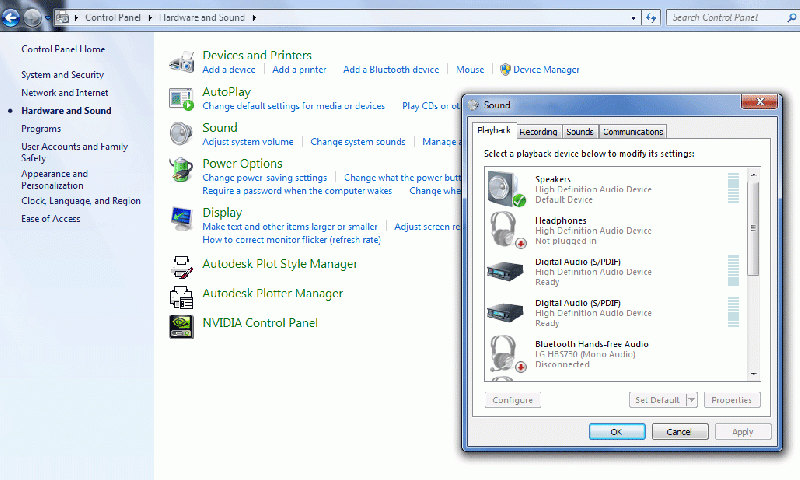Image resolution: width=800 pixels, height=480 pixels.
Task: Click the device list scrollbar thumb
Action: click(x=753, y=228)
